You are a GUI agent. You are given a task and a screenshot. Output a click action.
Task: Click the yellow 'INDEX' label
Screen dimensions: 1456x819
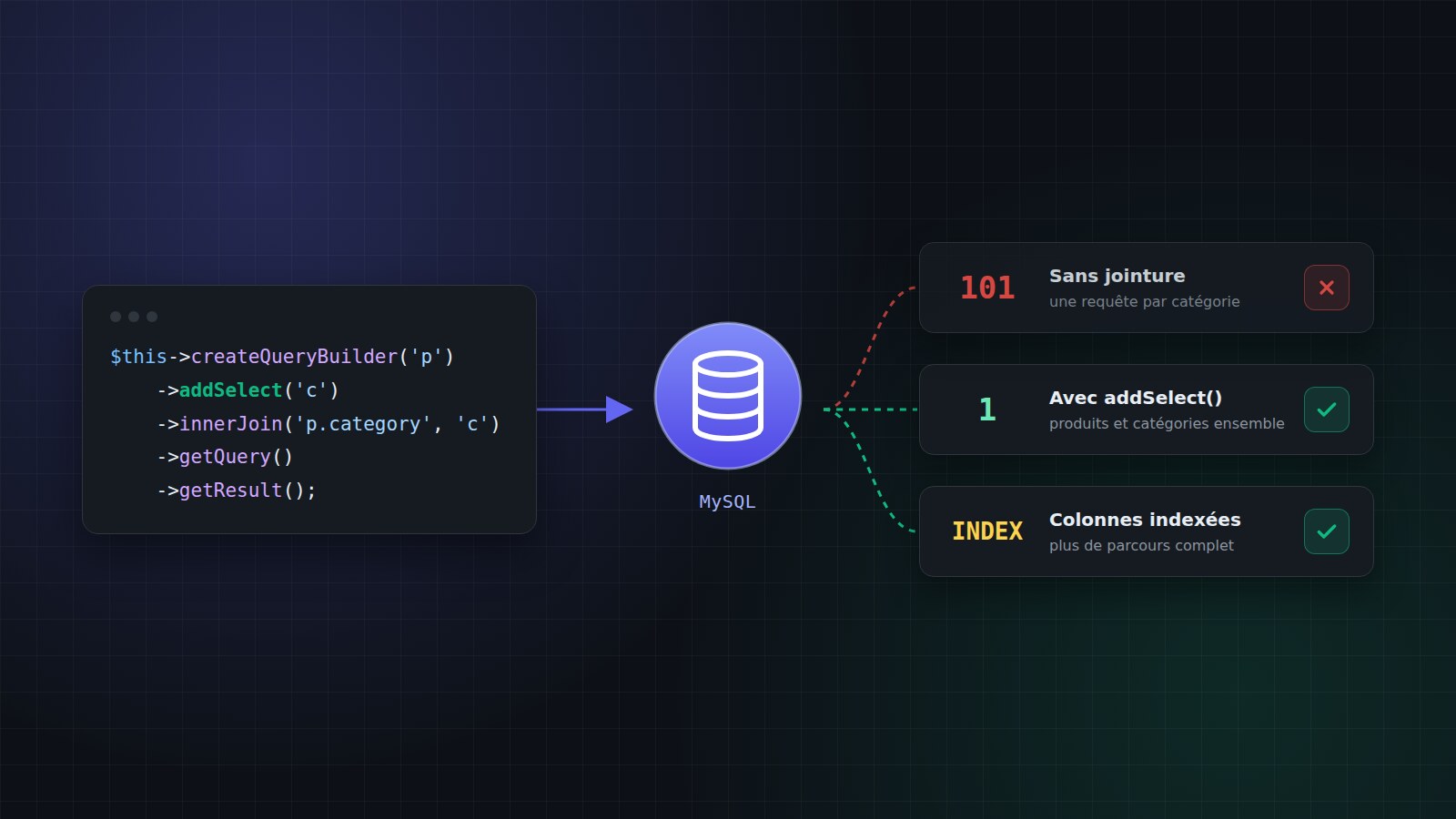987,531
